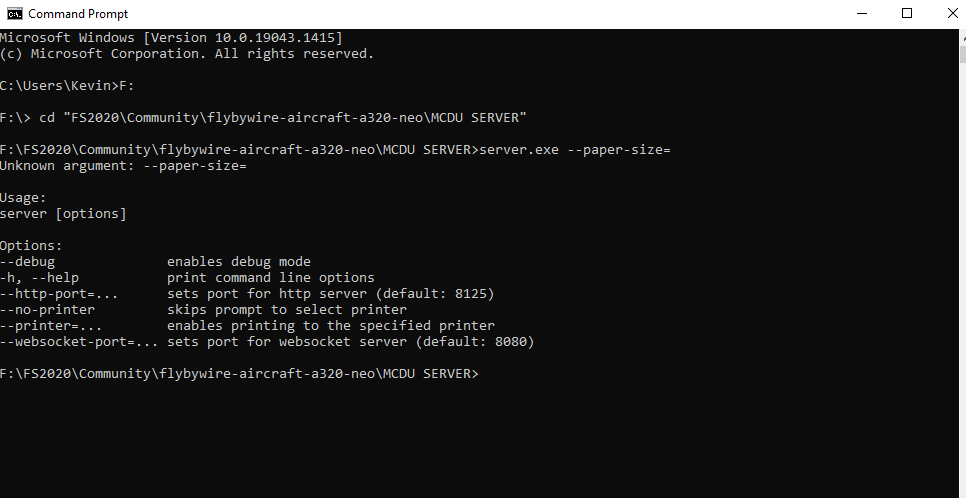The height and width of the screenshot is (498, 966).
Task: Click the Command Prompt title text
Action: [x=78, y=14]
